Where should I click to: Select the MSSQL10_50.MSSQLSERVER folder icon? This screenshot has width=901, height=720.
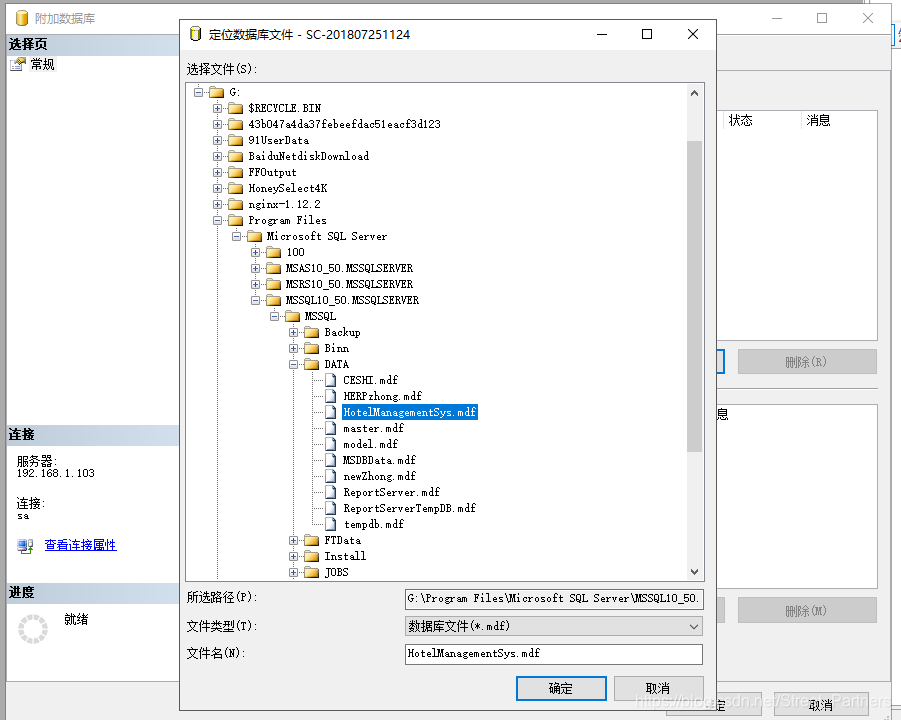tap(274, 301)
